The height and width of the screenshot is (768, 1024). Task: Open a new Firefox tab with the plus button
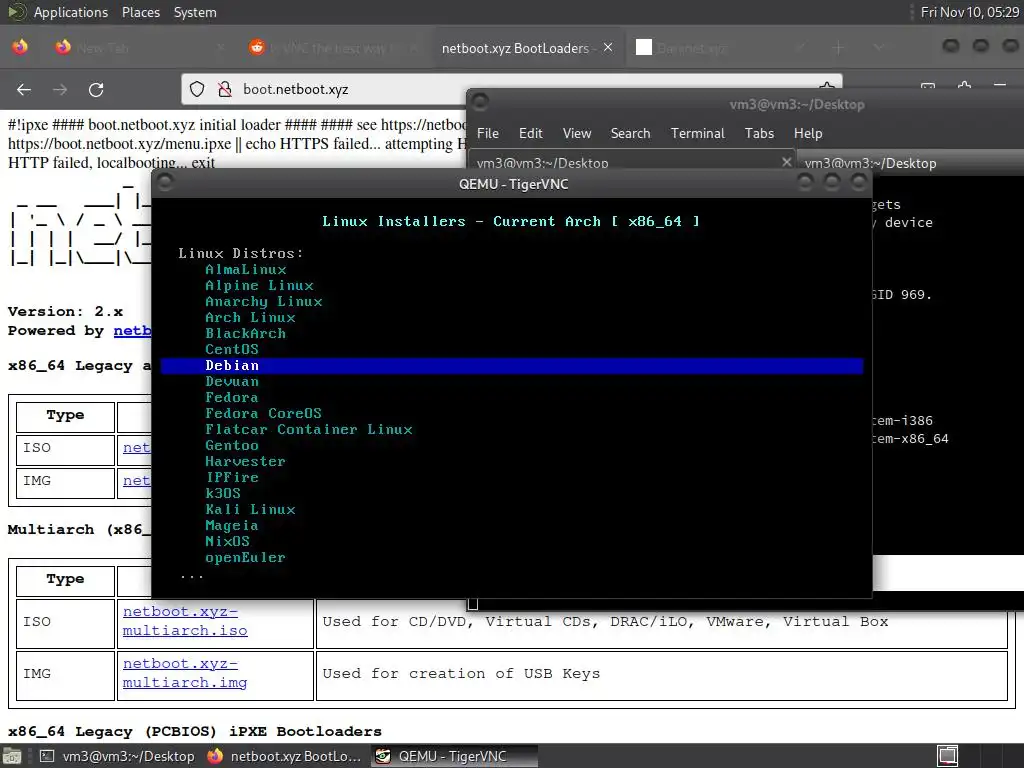click(839, 48)
